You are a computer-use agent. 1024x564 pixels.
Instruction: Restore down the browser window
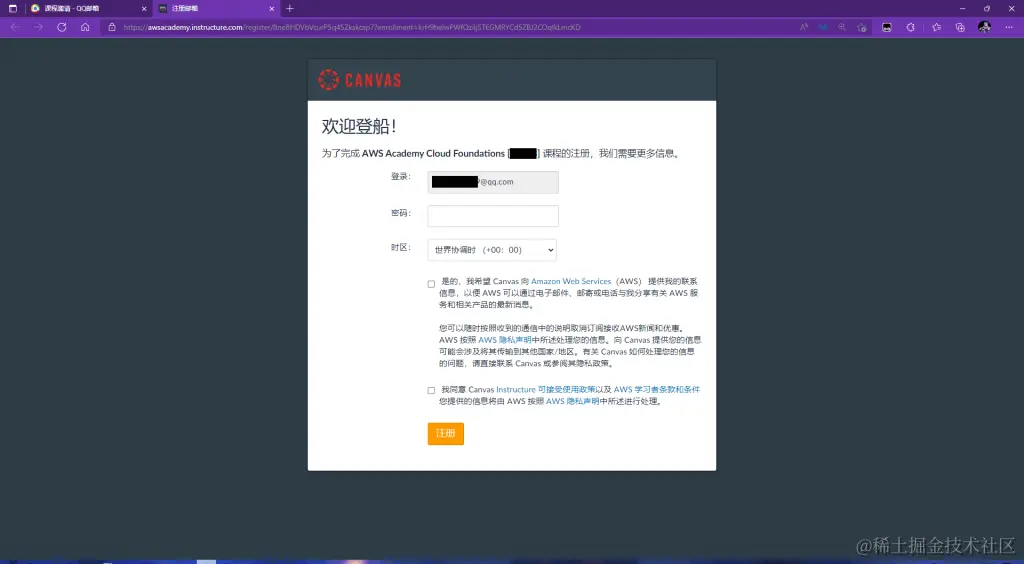[987, 8]
